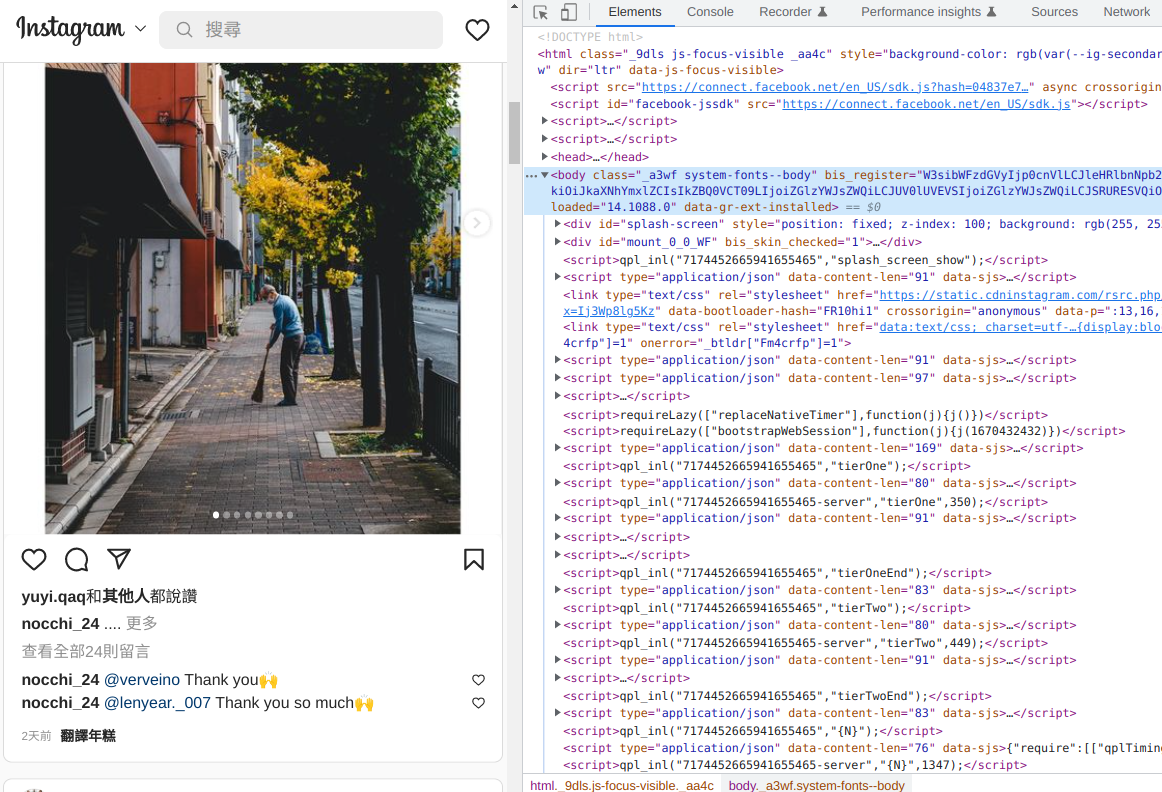This screenshot has height=792, width=1162.
Task: Open comments via speech bubble icon
Action: tap(77, 560)
